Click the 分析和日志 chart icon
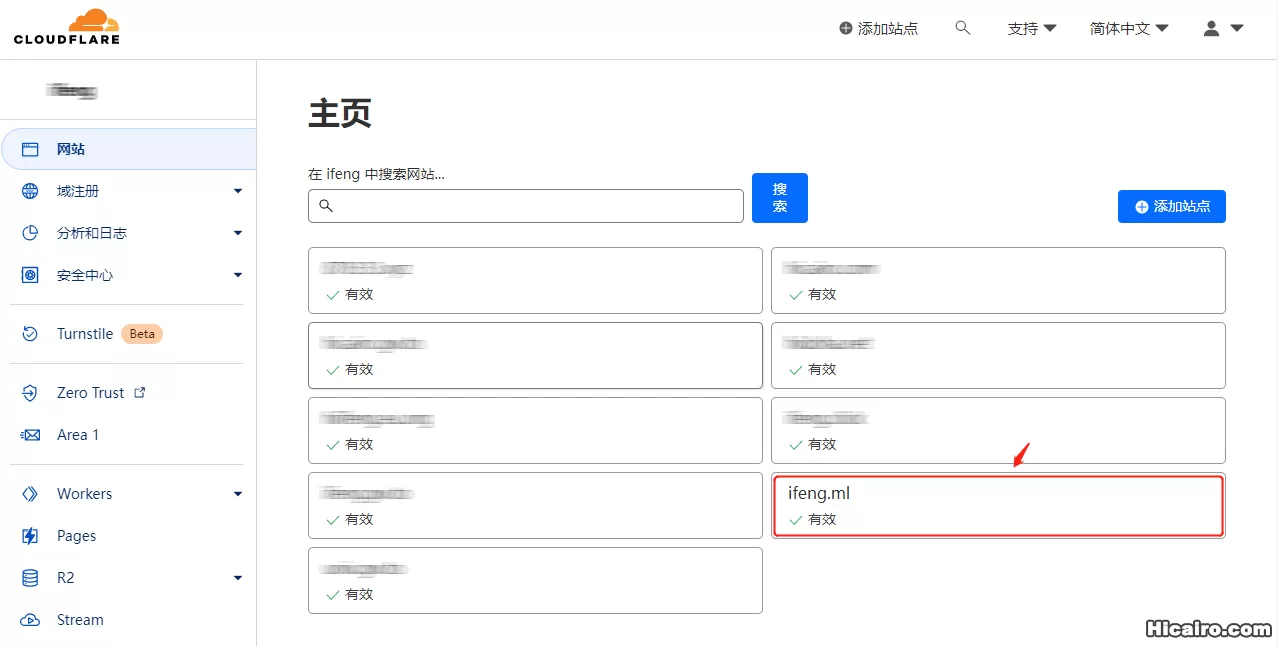This screenshot has height=646, width=1278. pyautogui.click(x=30, y=233)
